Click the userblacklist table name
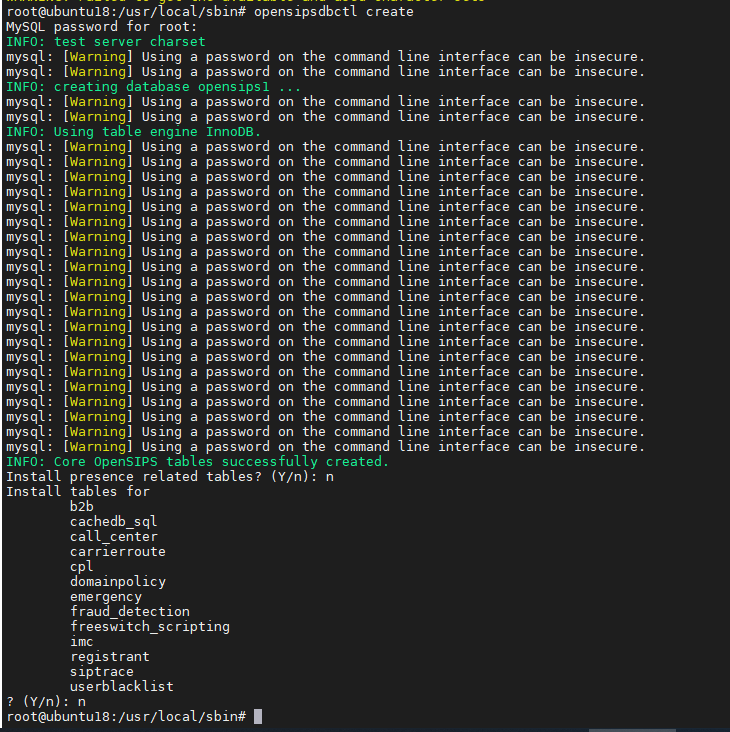This screenshot has height=732, width=730. (x=121, y=687)
